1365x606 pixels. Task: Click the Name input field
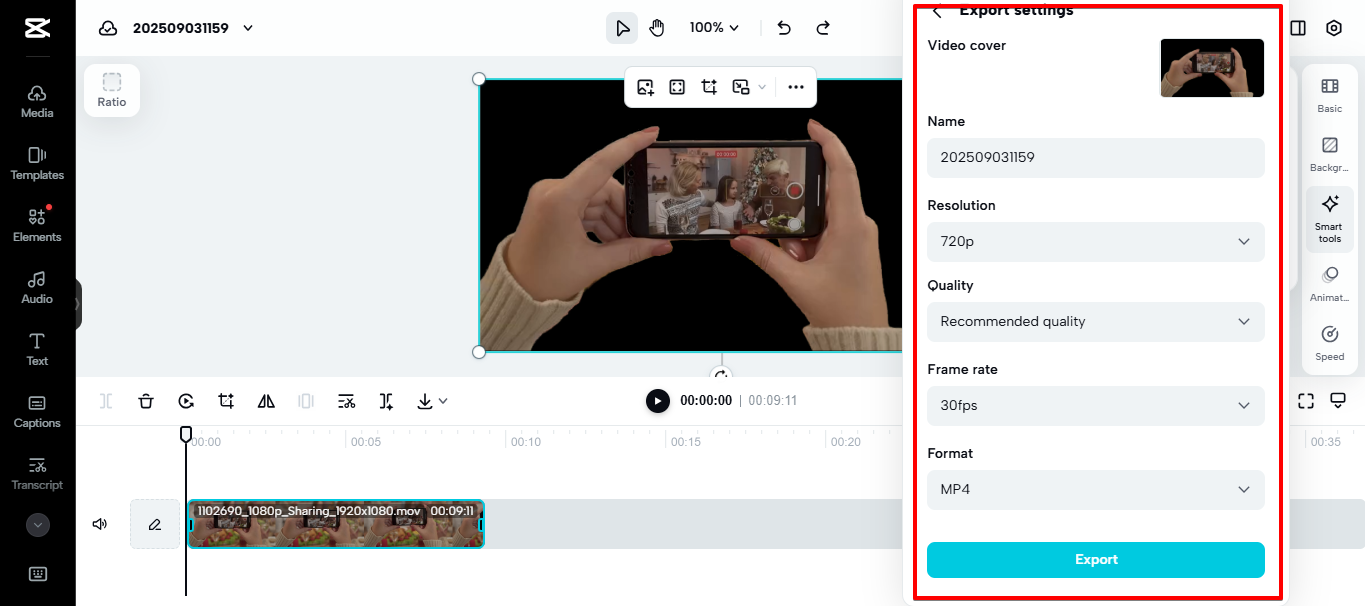click(1095, 157)
